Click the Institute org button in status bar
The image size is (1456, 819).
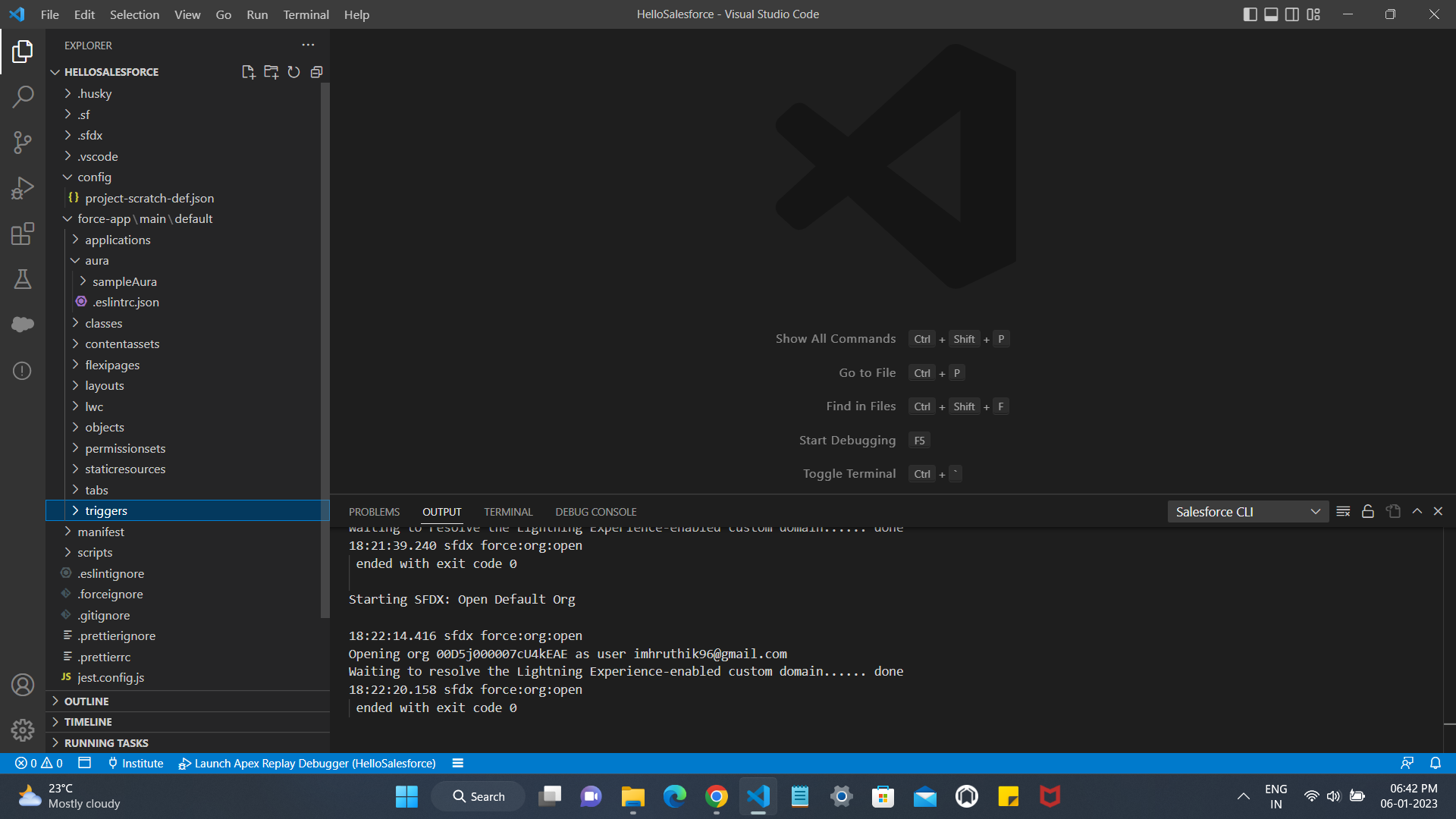point(136,764)
